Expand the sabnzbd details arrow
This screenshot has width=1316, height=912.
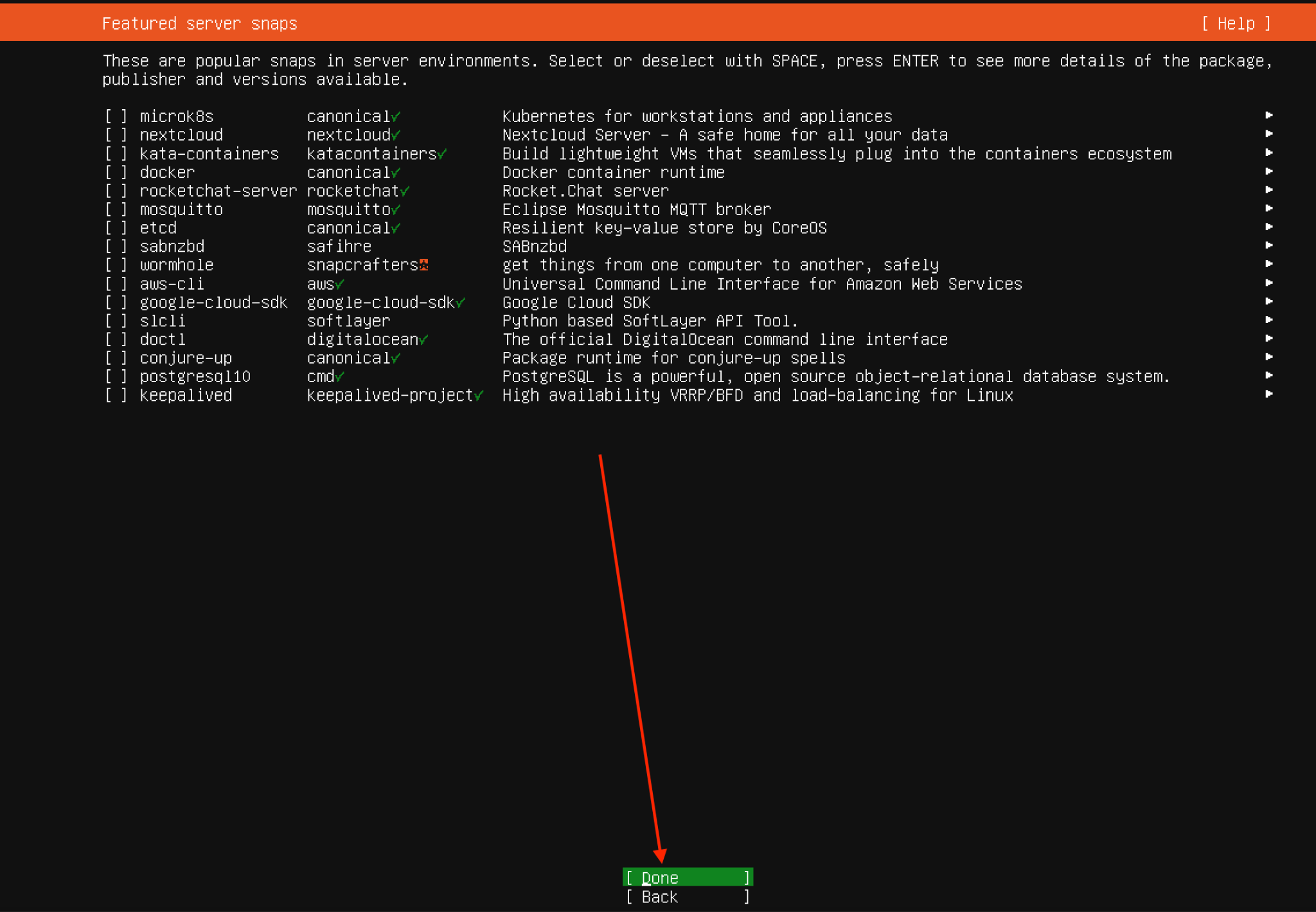pos(1269,246)
